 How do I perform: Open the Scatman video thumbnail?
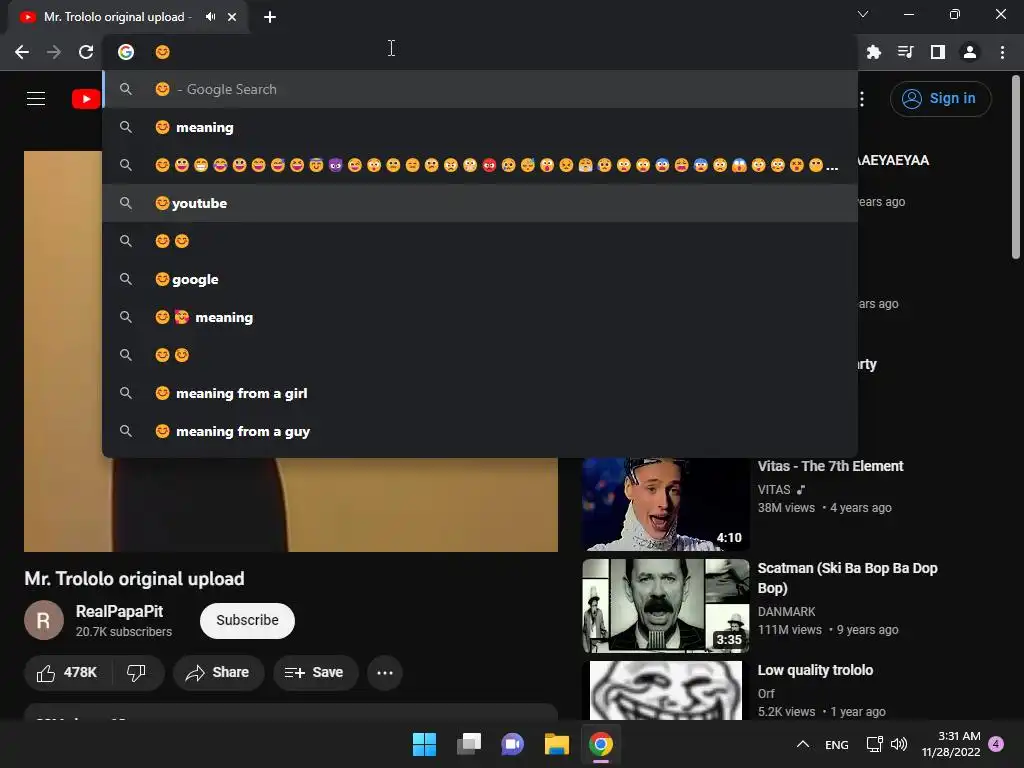coord(665,605)
